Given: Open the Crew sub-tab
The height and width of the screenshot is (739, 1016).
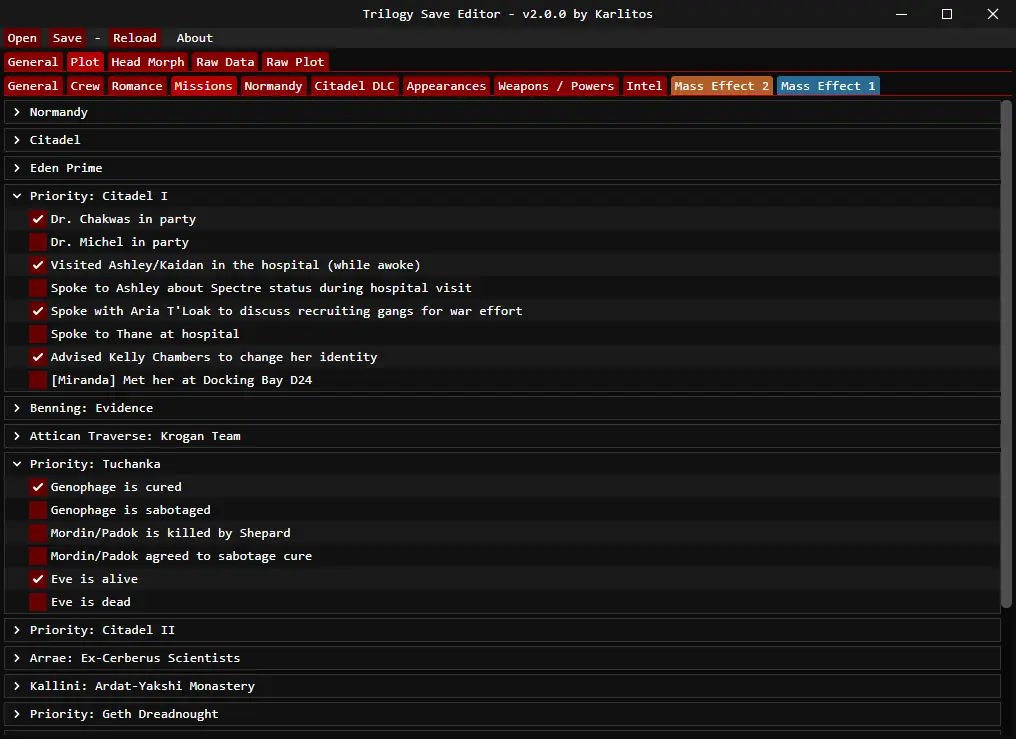Looking at the screenshot, I should point(85,85).
